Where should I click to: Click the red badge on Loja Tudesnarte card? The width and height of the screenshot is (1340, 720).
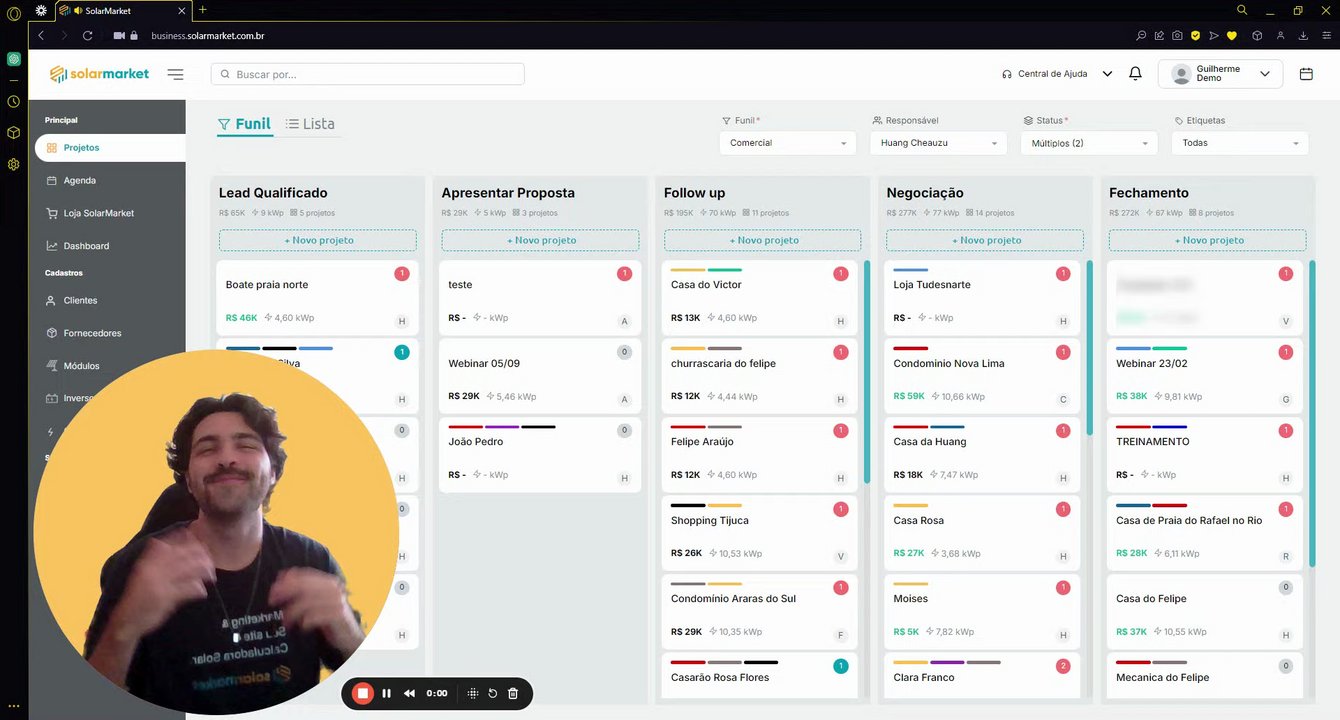pos(1063,274)
